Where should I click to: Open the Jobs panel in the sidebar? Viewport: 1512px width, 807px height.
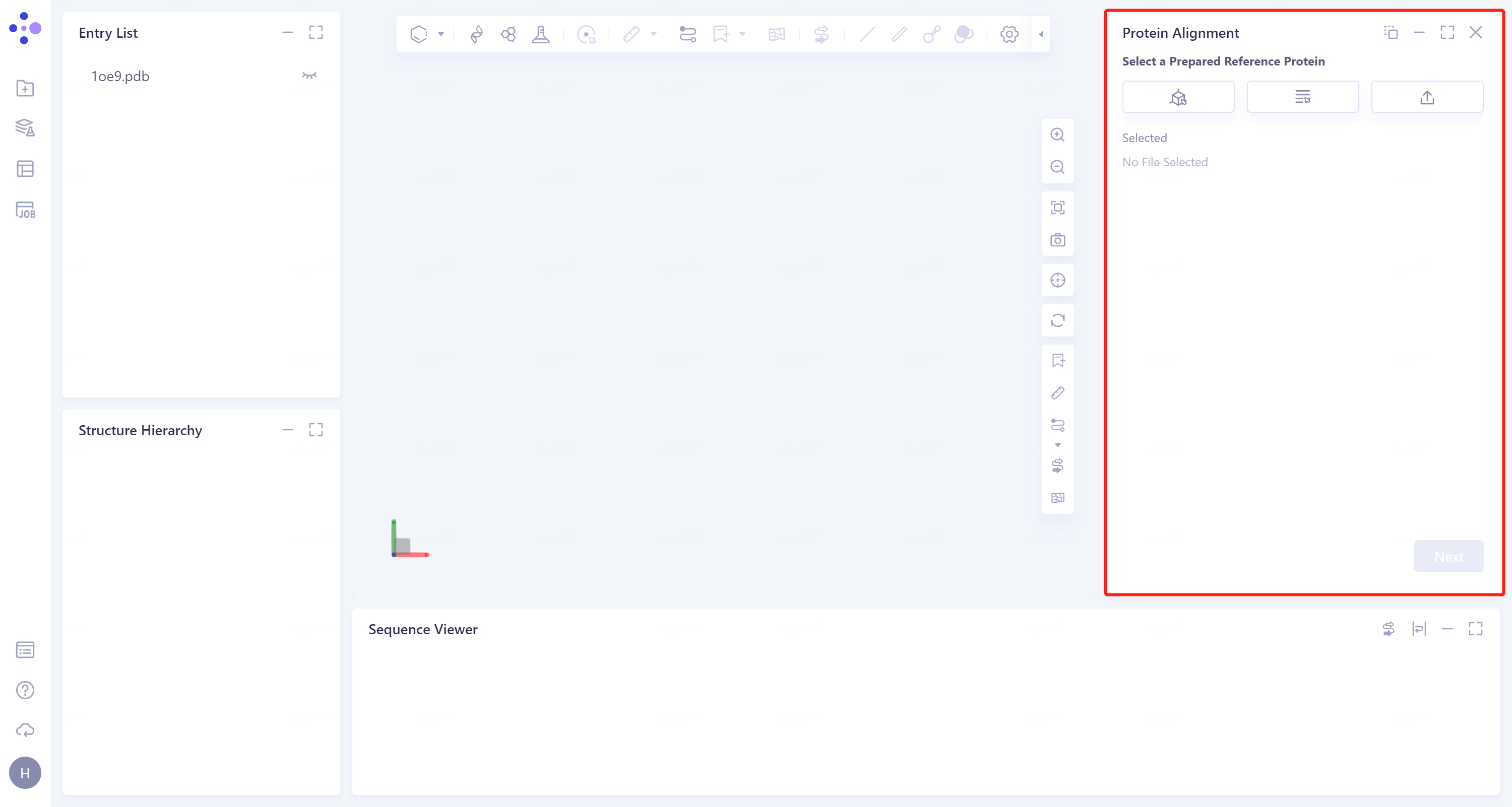(x=25, y=210)
